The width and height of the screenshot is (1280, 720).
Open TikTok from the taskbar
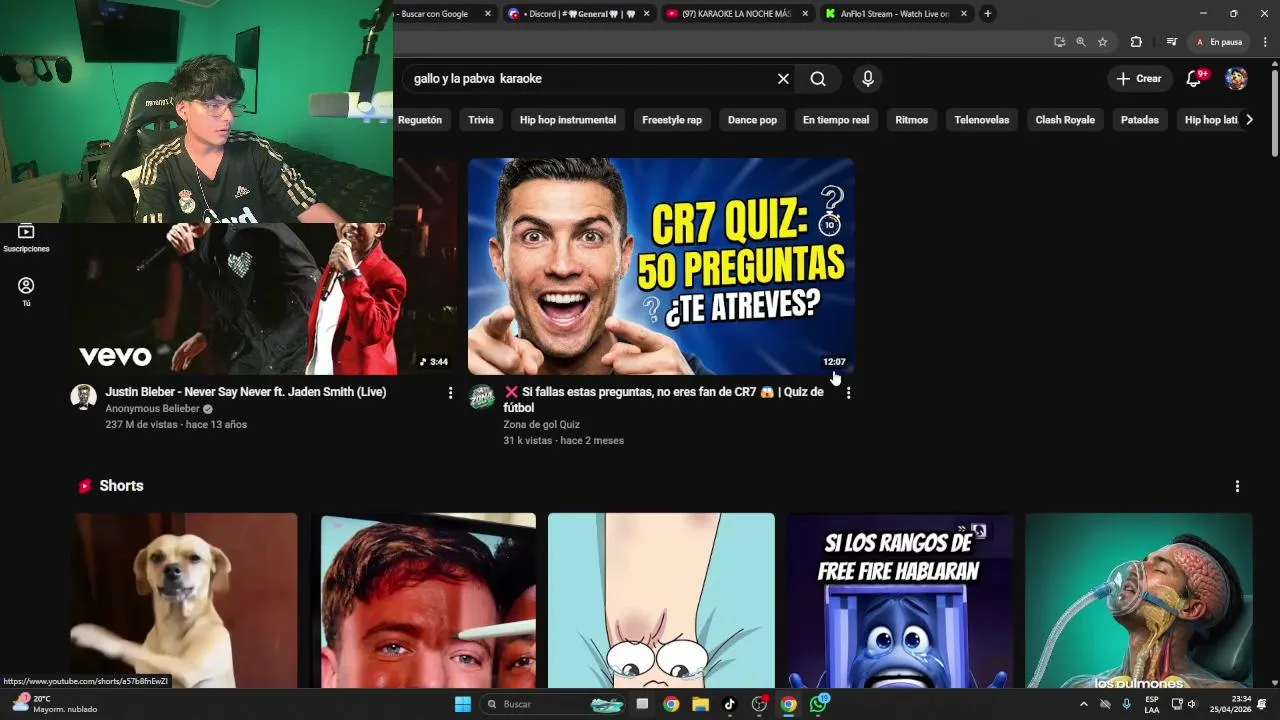[729, 704]
